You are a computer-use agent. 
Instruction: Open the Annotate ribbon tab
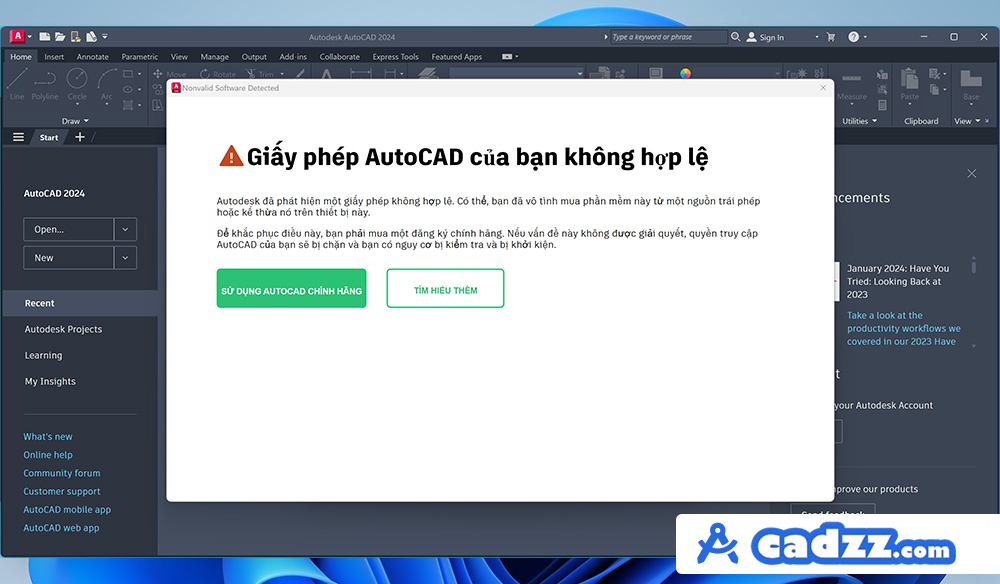(x=92, y=57)
